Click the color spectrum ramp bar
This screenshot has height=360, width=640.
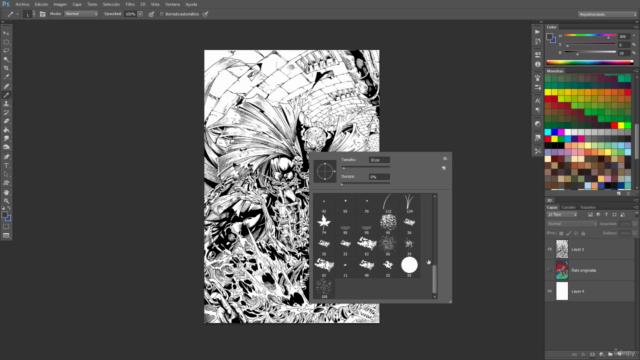(590, 62)
